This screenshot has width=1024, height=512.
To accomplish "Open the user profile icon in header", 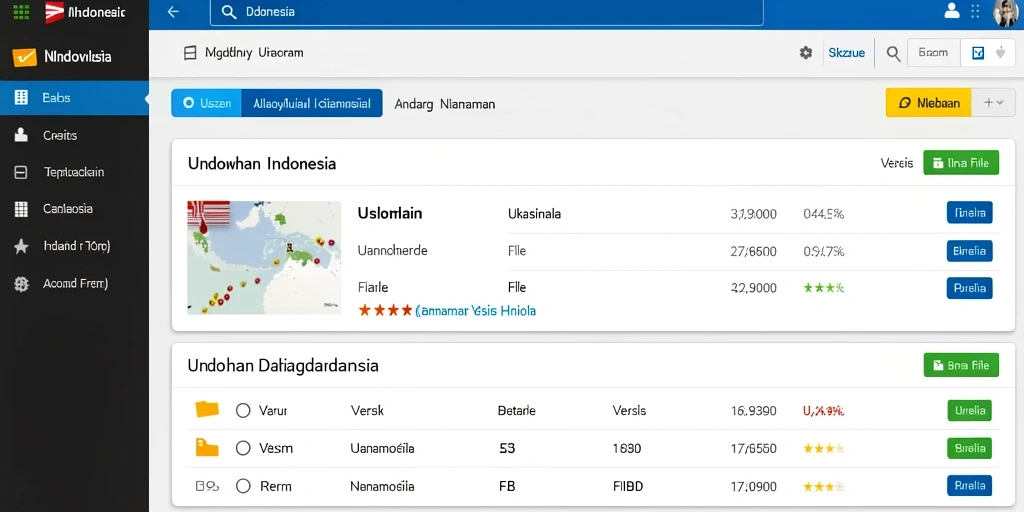I will click(952, 11).
